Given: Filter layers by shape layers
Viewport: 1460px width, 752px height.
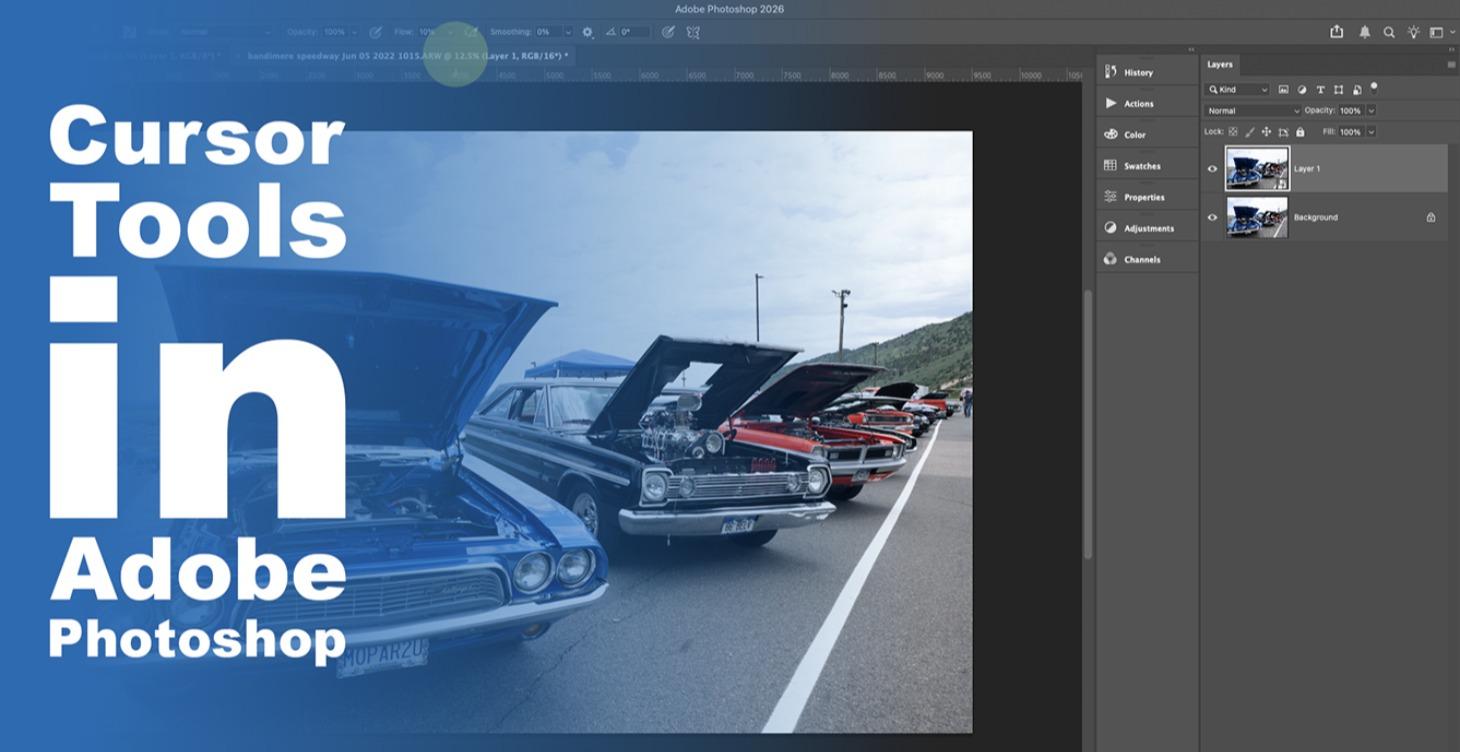Looking at the screenshot, I should tap(1338, 90).
